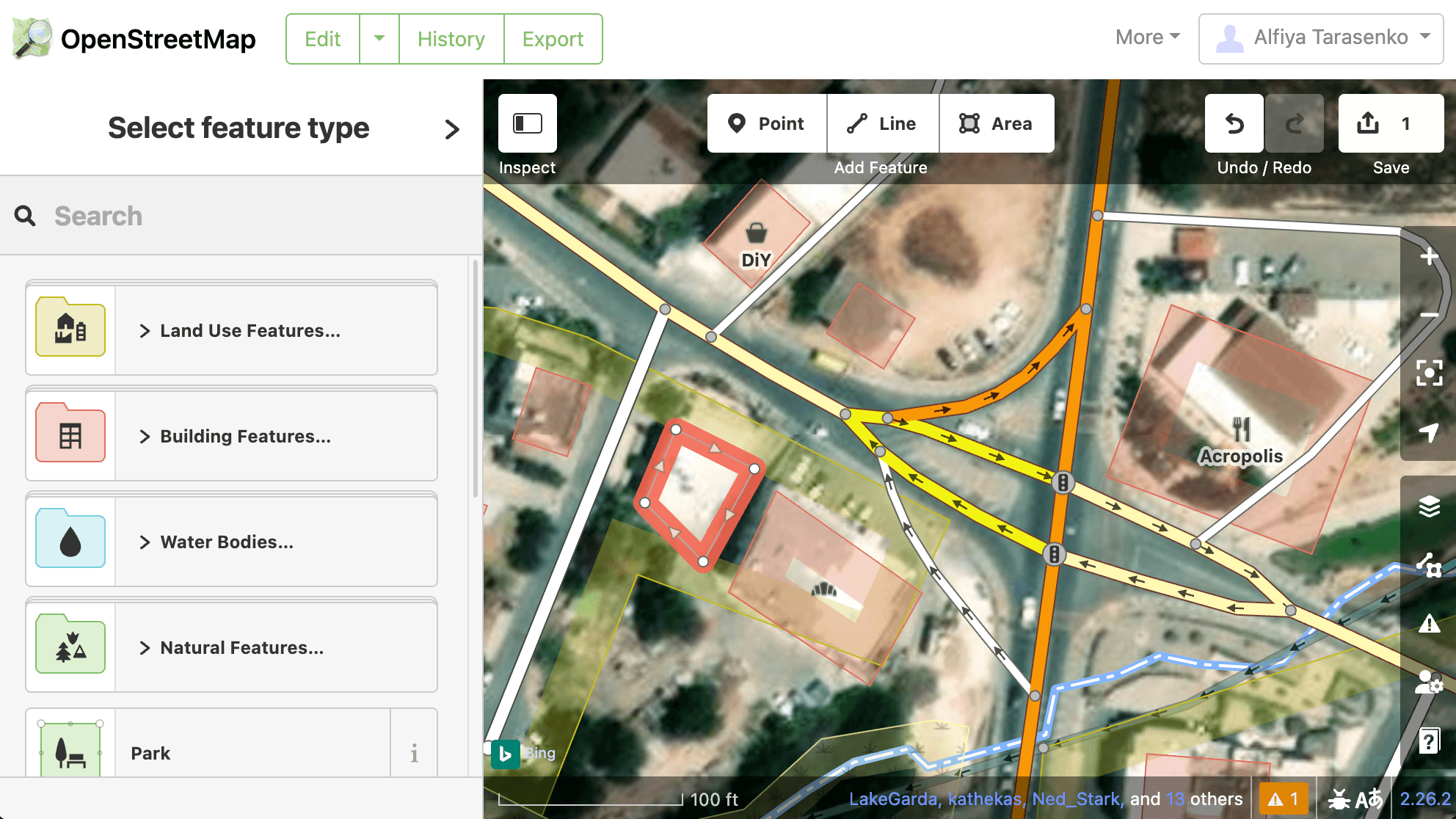Viewport: 1456px width, 819px height.
Task: Open background layers settings
Action: (x=1429, y=506)
